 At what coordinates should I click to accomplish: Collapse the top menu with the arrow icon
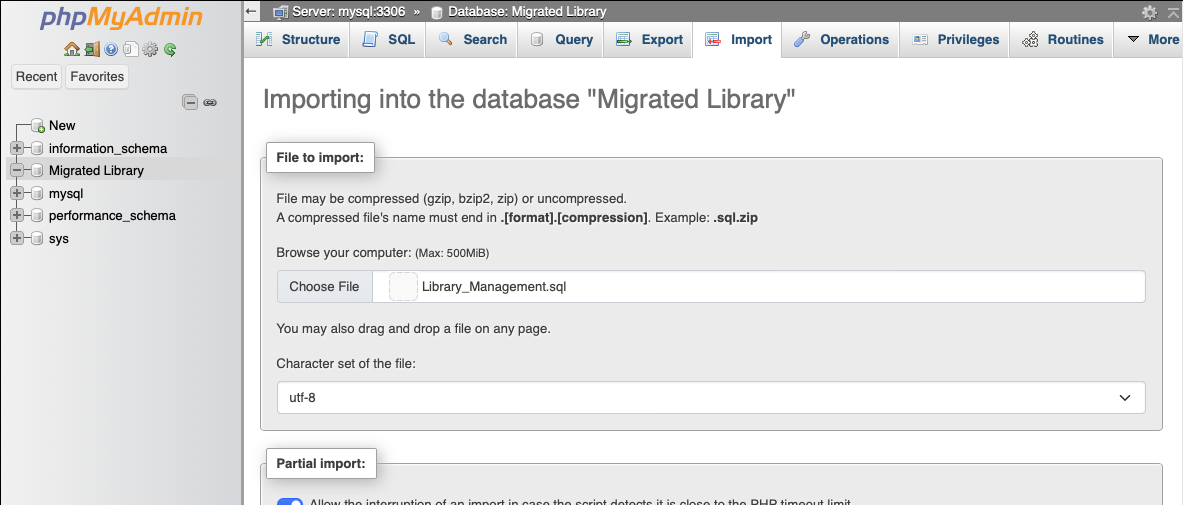click(1172, 12)
